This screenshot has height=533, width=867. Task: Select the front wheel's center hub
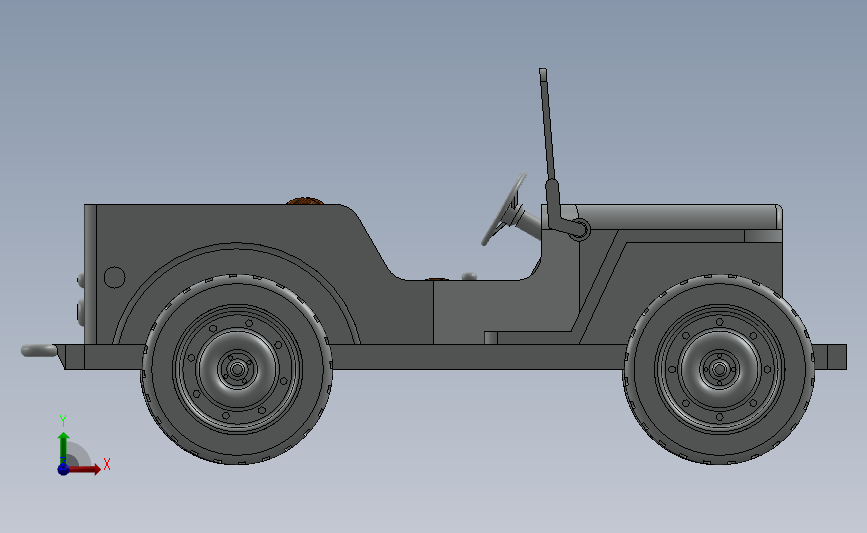(719, 369)
